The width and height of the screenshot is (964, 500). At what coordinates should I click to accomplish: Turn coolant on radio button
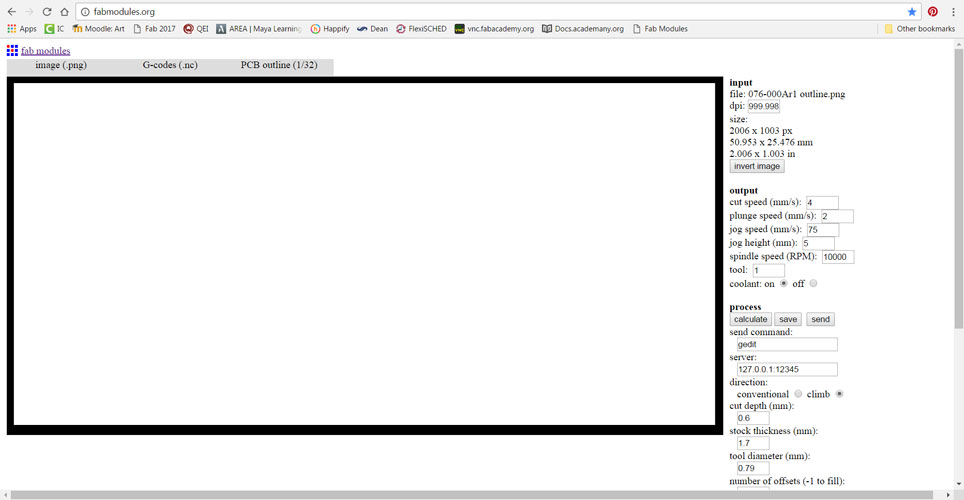click(x=783, y=284)
